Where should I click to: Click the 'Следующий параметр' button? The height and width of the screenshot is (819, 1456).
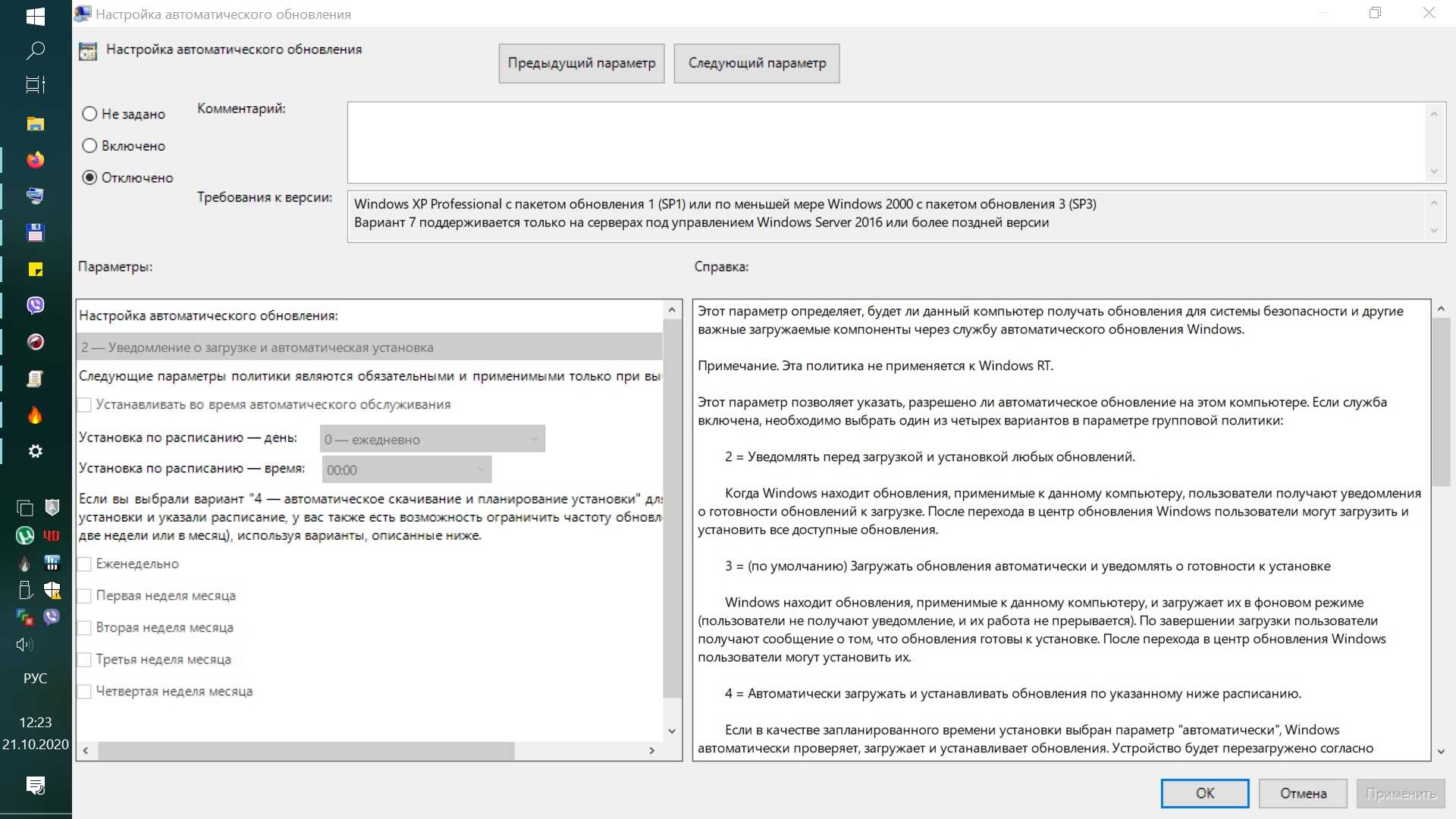point(756,63)
